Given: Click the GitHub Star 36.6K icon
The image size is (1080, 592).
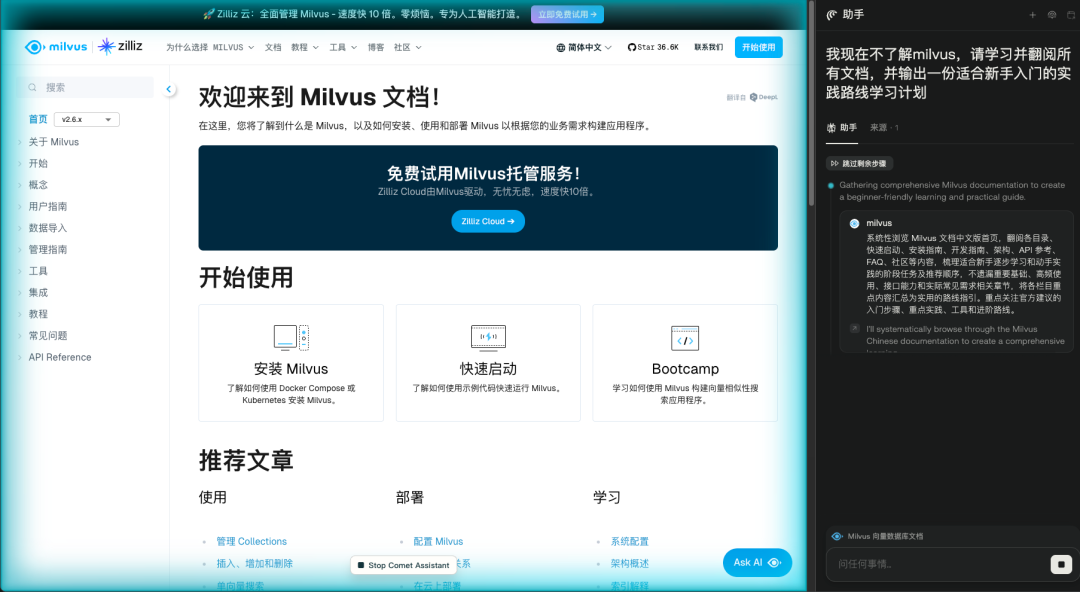Looking at the screenshot, I should click(632, 48).
